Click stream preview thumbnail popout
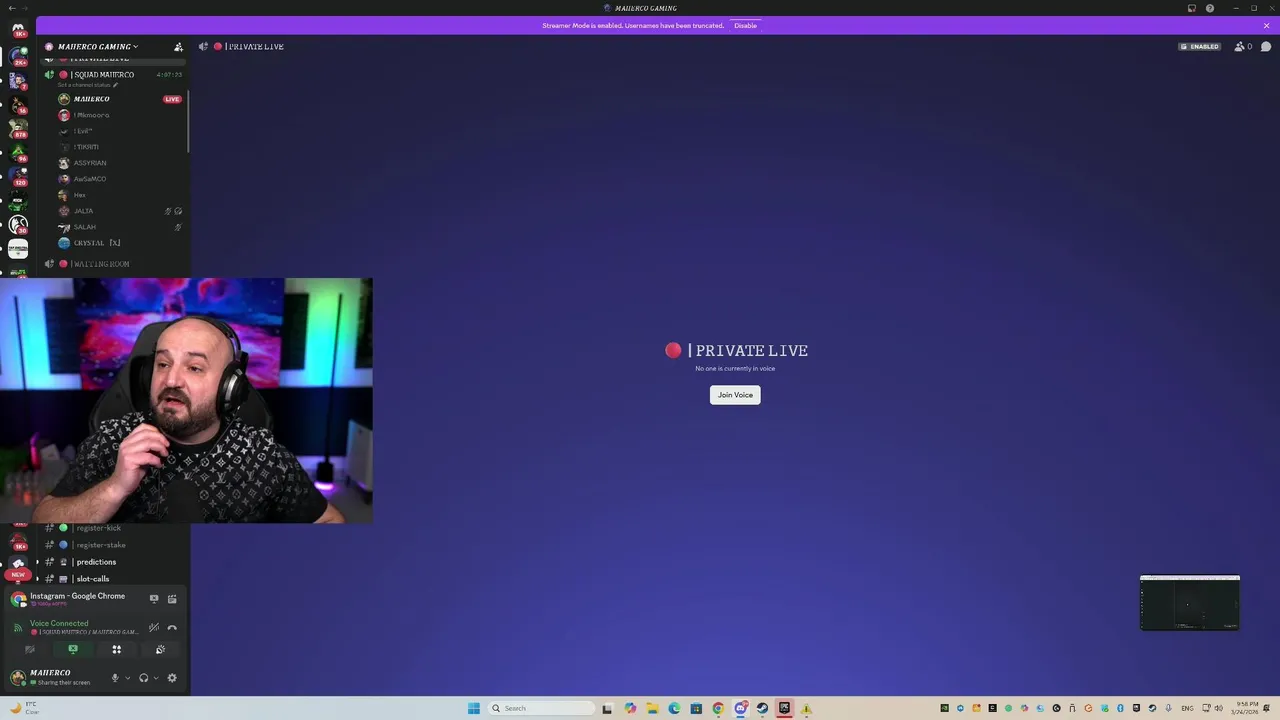 [x=1190, y=603]
